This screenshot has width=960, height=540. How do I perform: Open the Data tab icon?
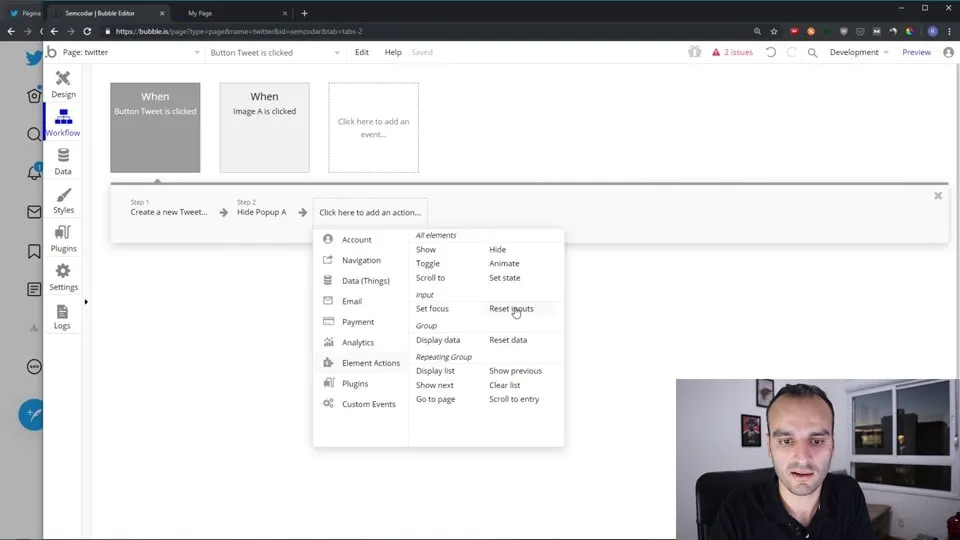[x=63, y=161]
